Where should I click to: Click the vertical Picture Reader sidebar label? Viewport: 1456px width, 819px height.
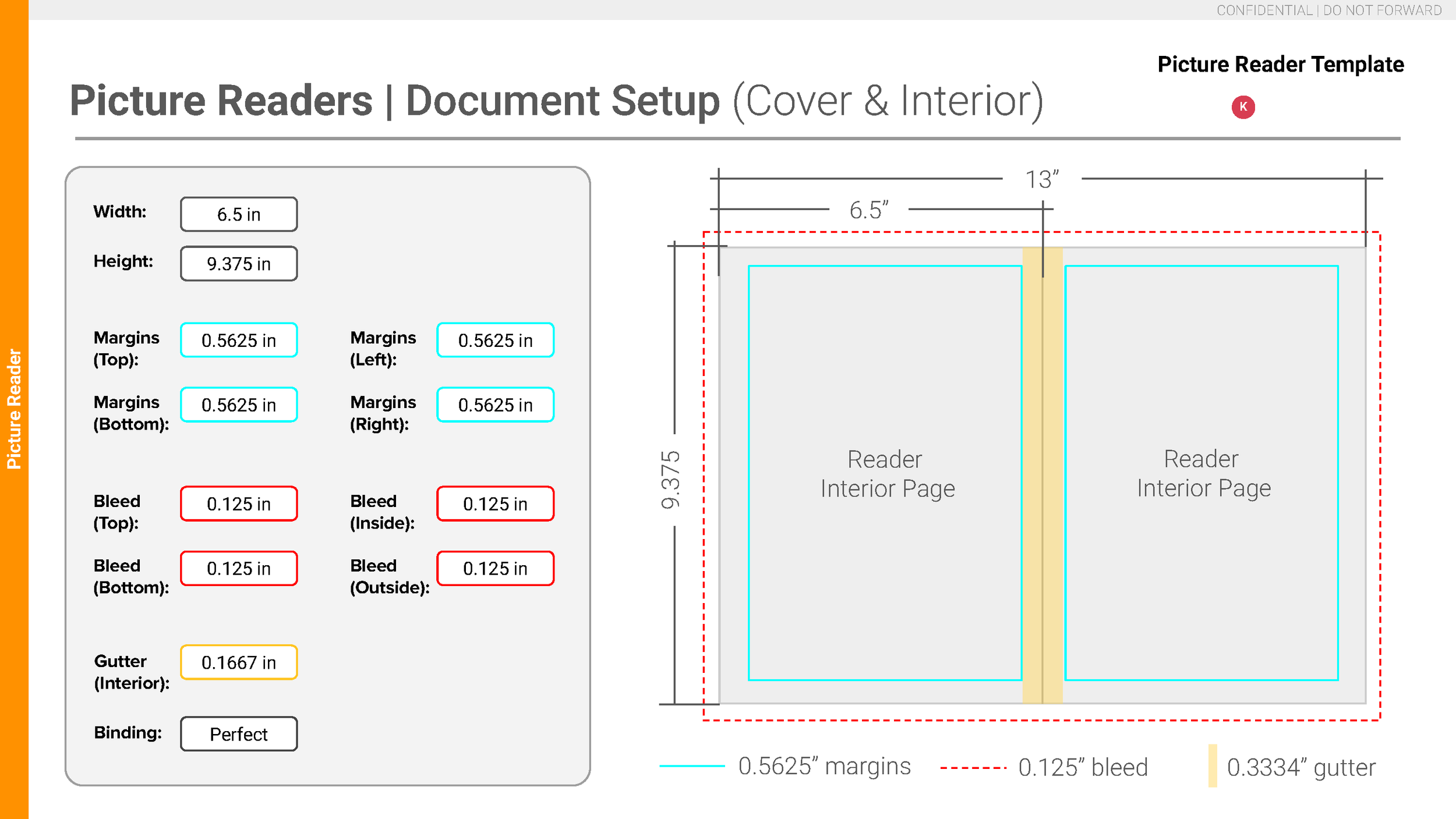[14, 409]
